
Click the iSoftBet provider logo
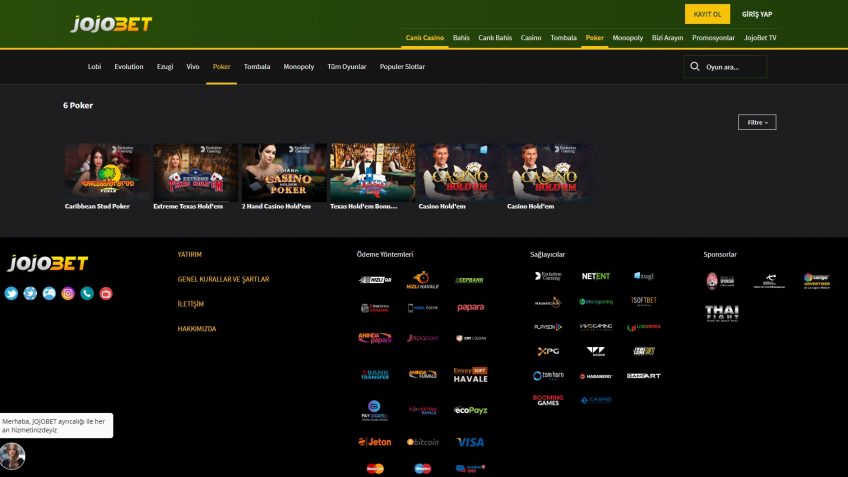point(644,301)
